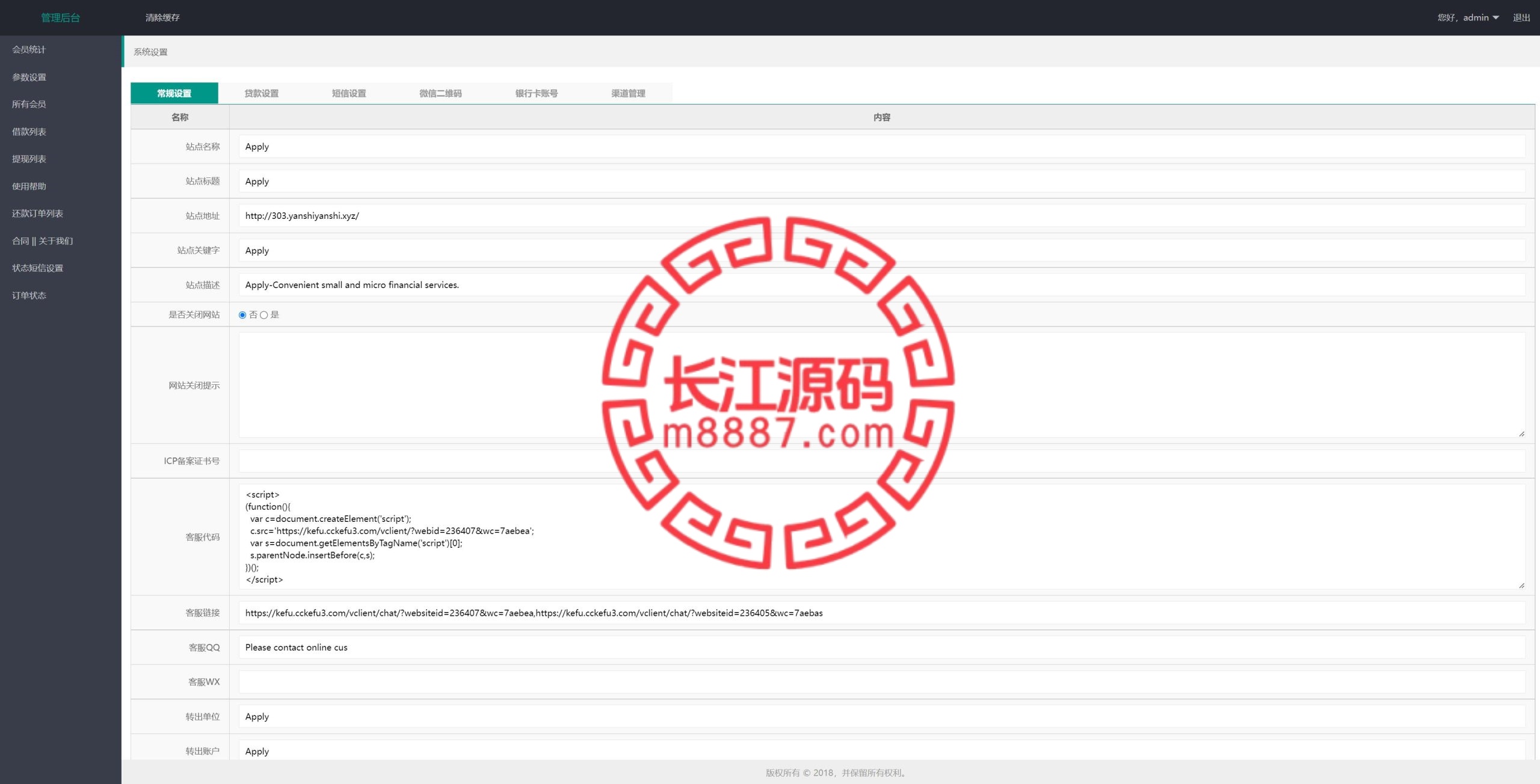
Task: Click the 退出 logout link
Action: pyautogui.click(x=1521, y=17)
